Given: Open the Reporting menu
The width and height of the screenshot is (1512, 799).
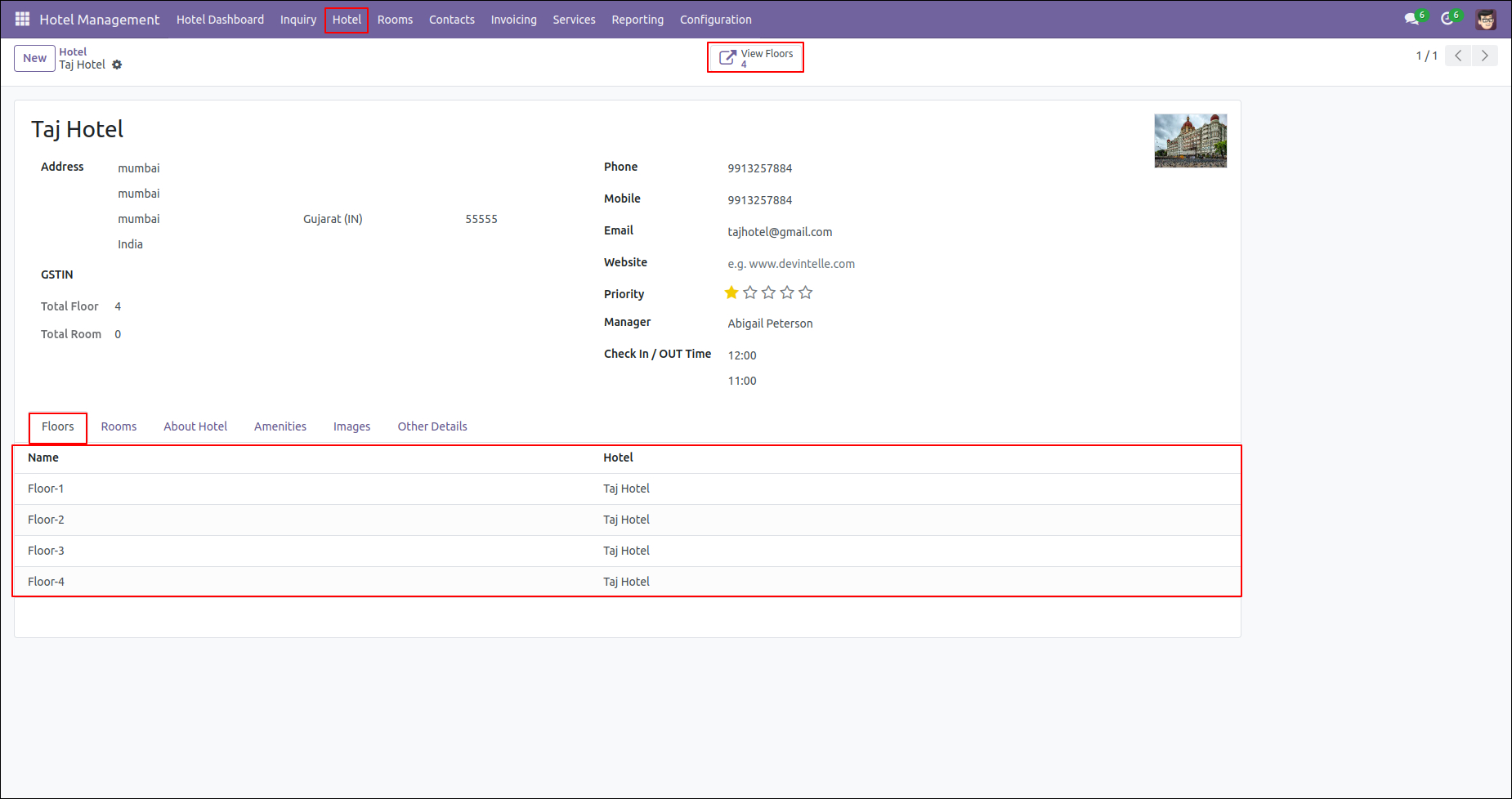Looking at the screenshot, I should (637, 20).
